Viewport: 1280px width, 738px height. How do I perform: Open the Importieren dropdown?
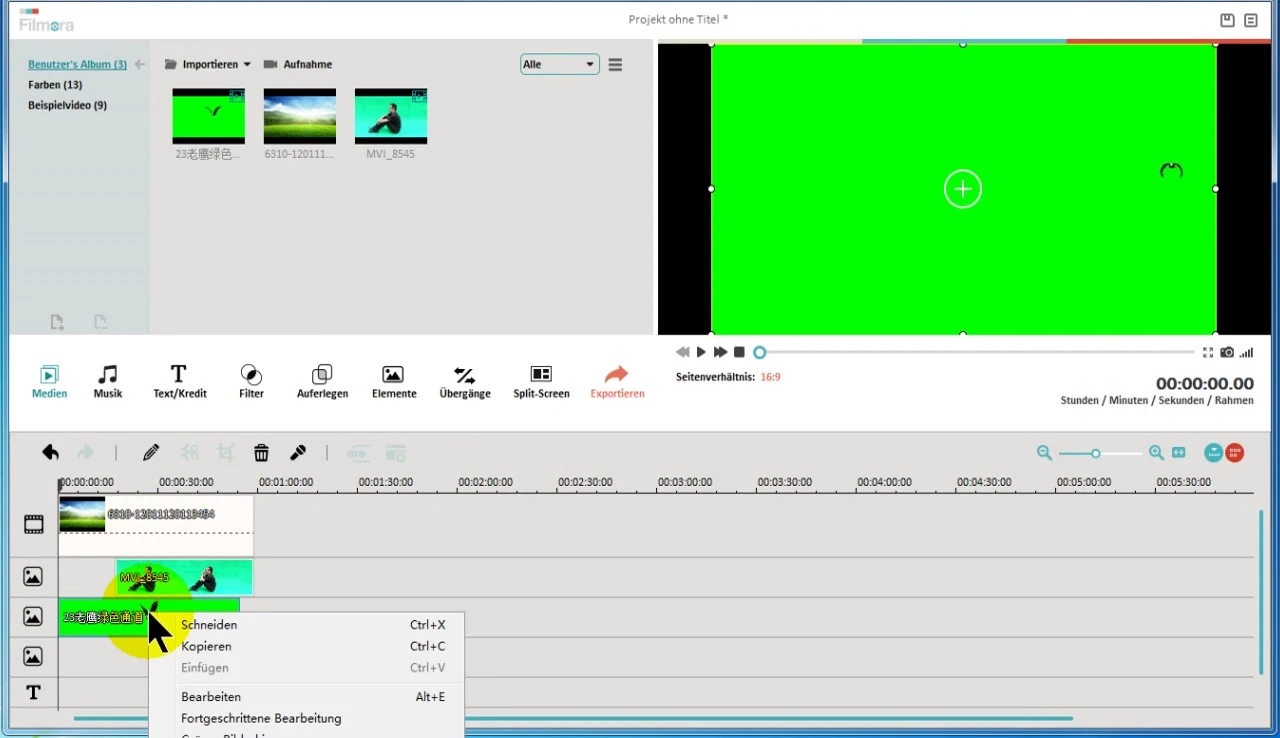click(x=208, y=64)
